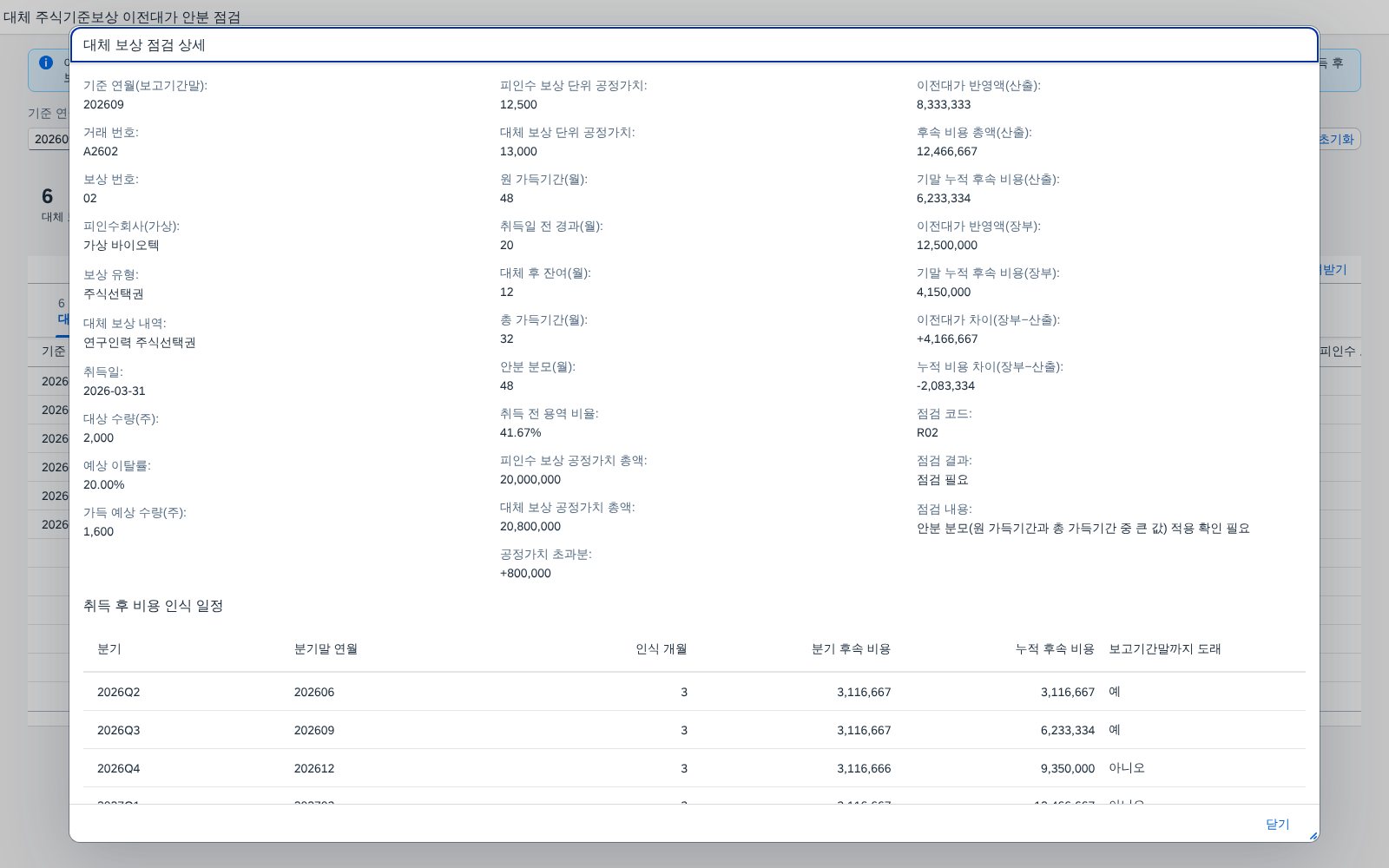This screenshot has width=1389, height=868.
Task: Select the company name 가상 바이오텍
Action: [x=122, y=245]
